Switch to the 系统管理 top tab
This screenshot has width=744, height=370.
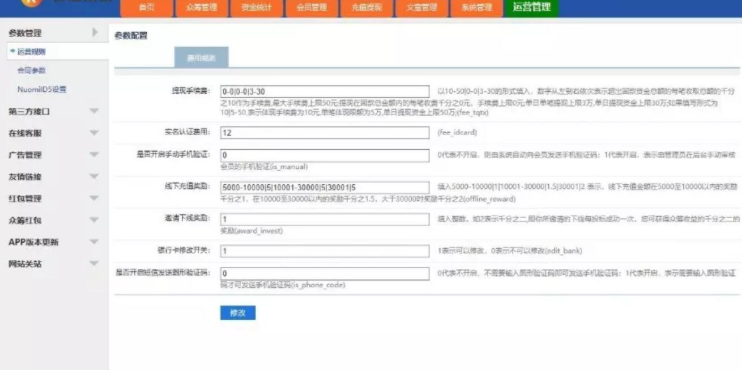pyautogui.click(x=476, y=8)
